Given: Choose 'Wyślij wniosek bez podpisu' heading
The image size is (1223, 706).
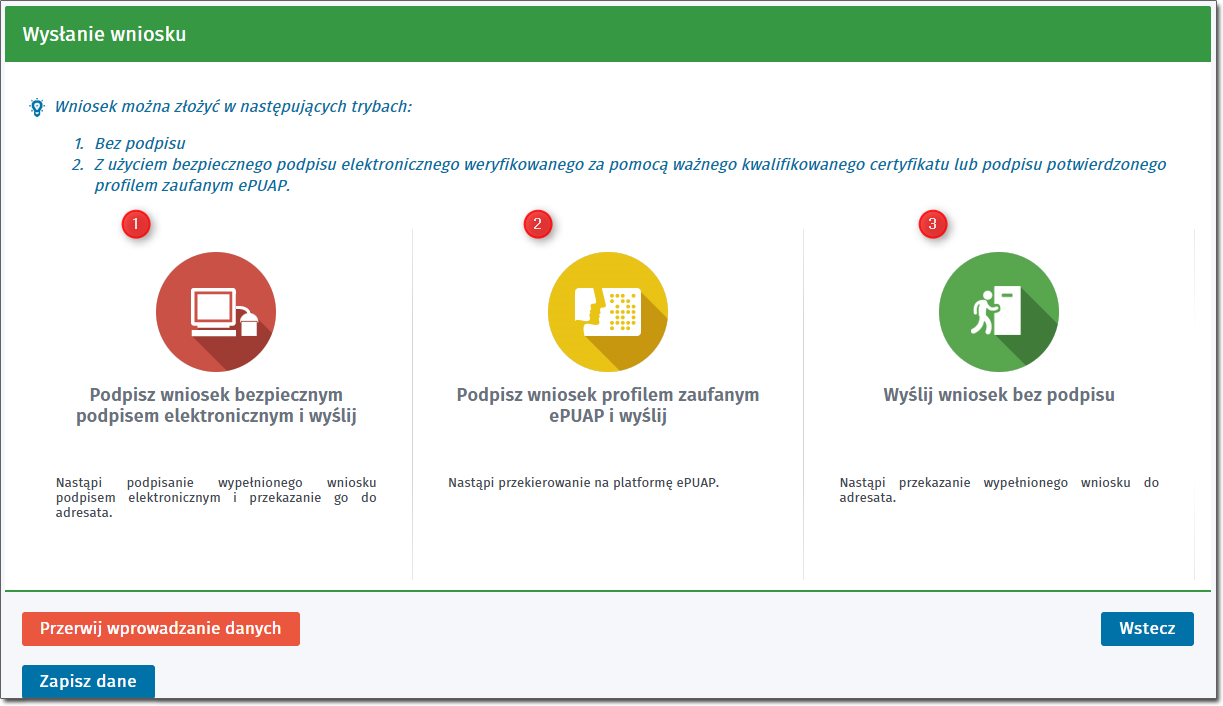Looking at the screenshot, I should tap(999, 395).
